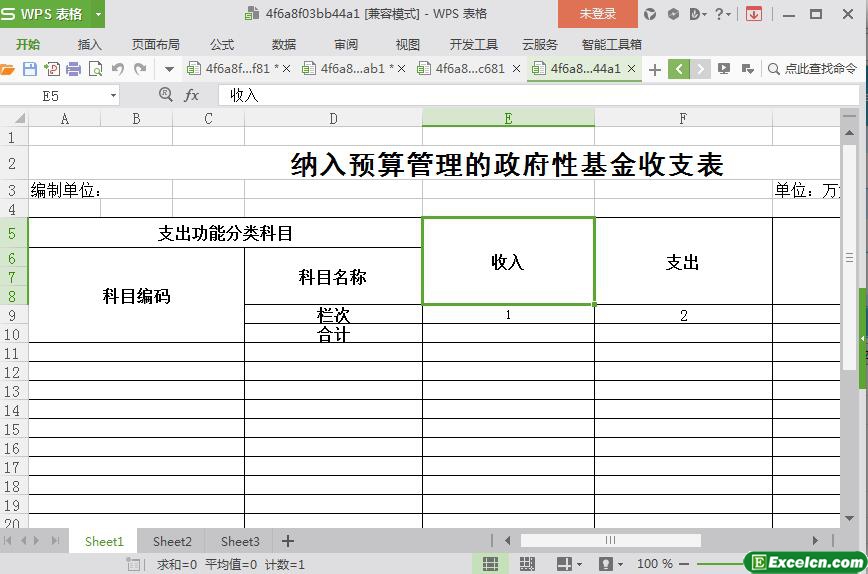Toggle the normal view grid icon in status bar

click(x=490, y=564)
